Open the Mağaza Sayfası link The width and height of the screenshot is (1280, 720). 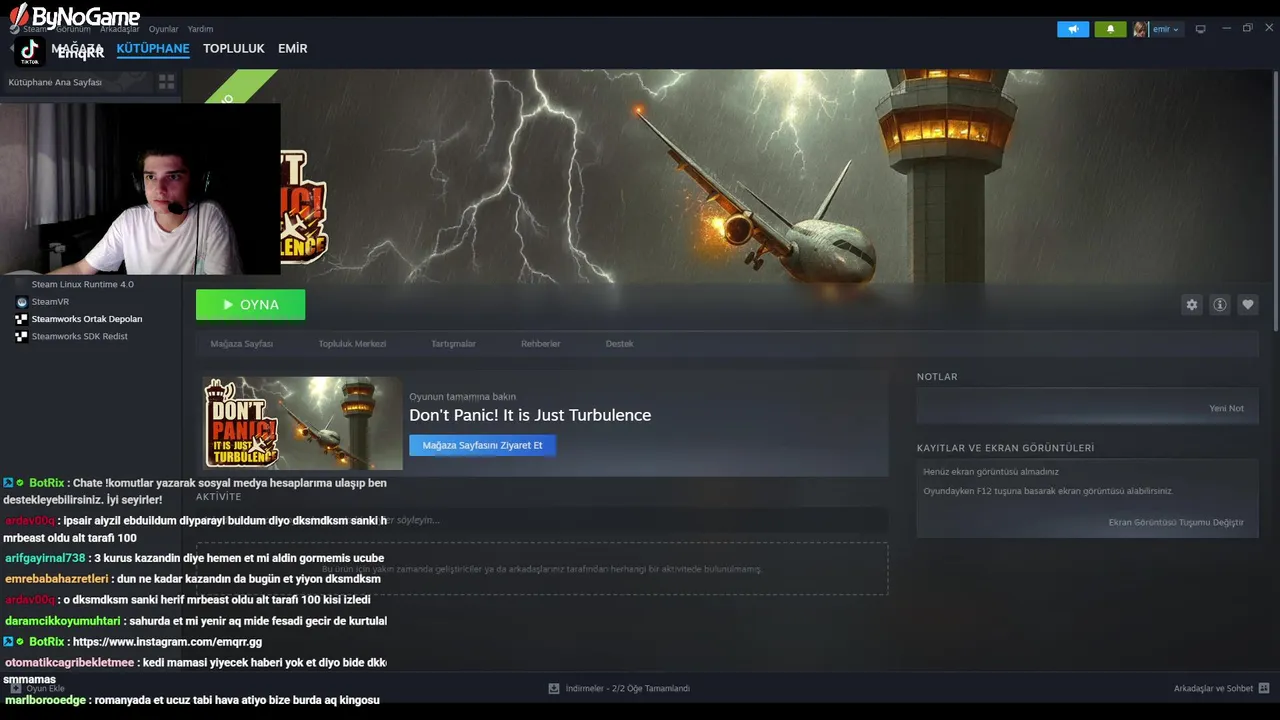click(241, 343)
